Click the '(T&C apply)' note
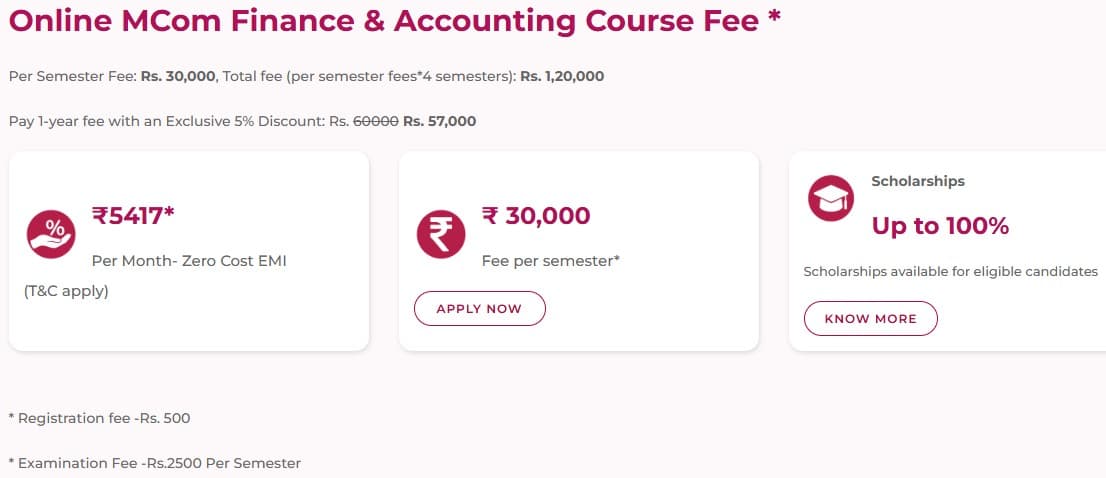Image resolution: width=1106 pixels, height=478 pixels. (x=66, y=292)
